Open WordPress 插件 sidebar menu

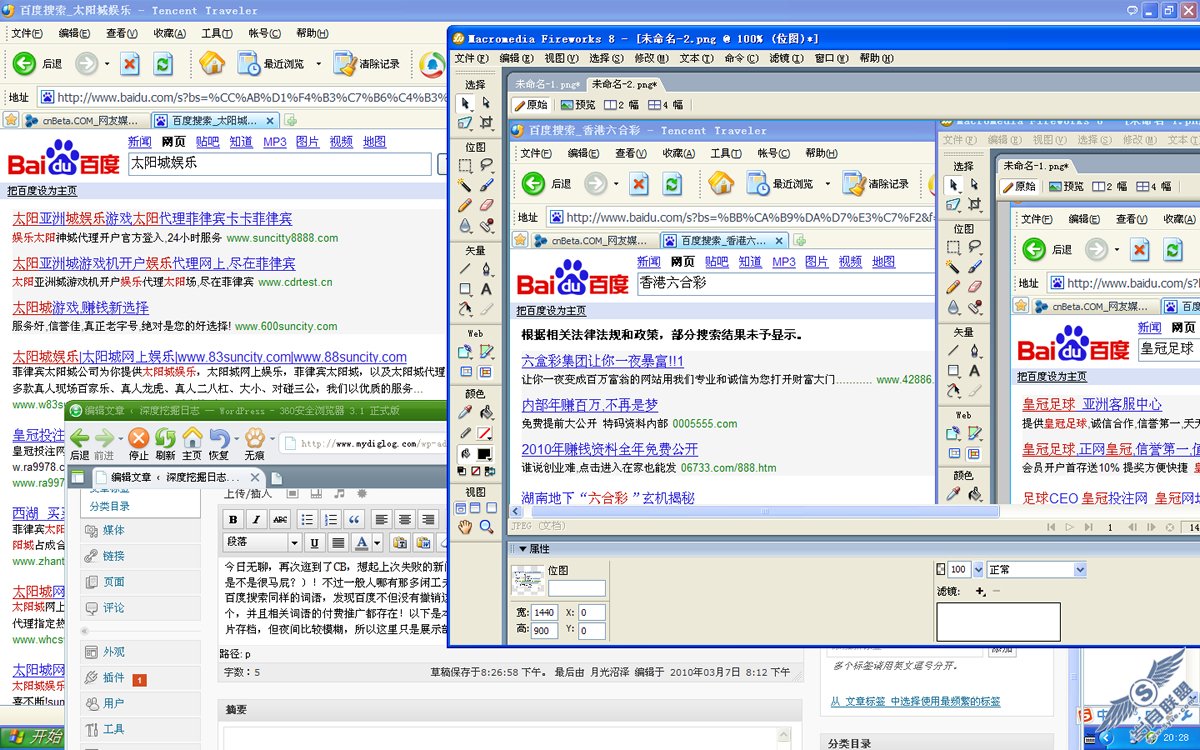pyautogui.click(x=114, y=678)
